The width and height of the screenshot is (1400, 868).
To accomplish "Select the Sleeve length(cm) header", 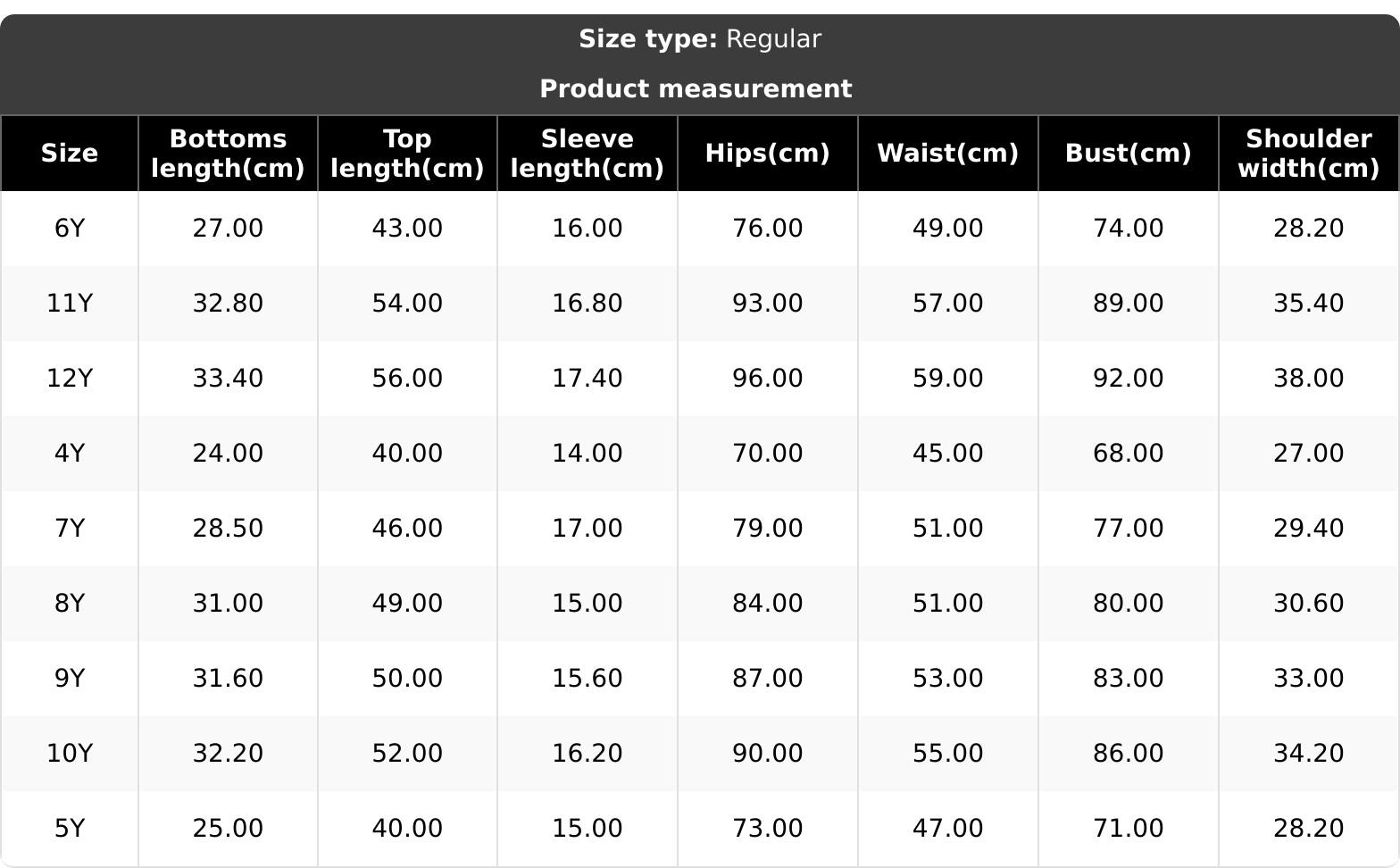I will [x=587, y=154].
